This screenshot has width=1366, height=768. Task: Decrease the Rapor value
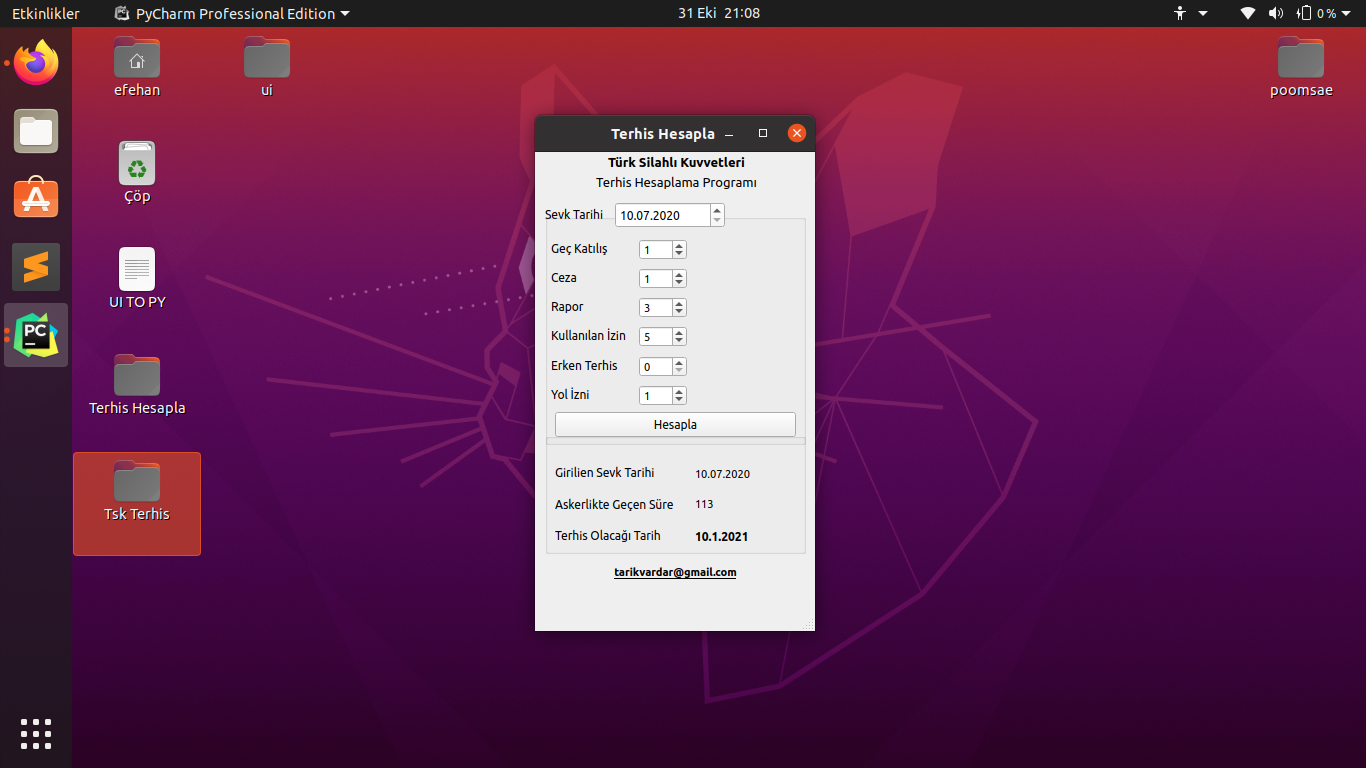pos(679,312)
